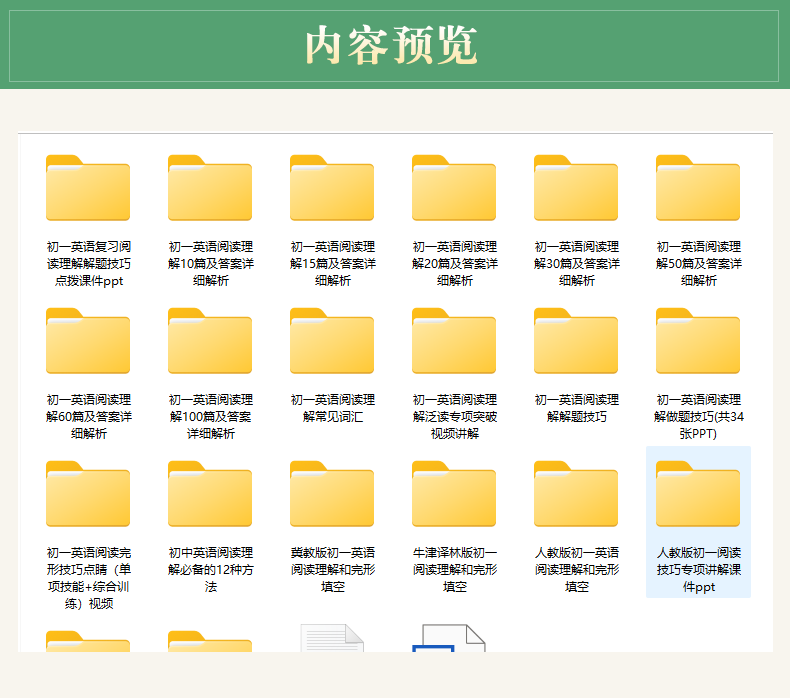Open folder 初一英语复习阅读理解解题技巧点拨课件ppt
Screen dimensions: 790x698
(88, 188)
